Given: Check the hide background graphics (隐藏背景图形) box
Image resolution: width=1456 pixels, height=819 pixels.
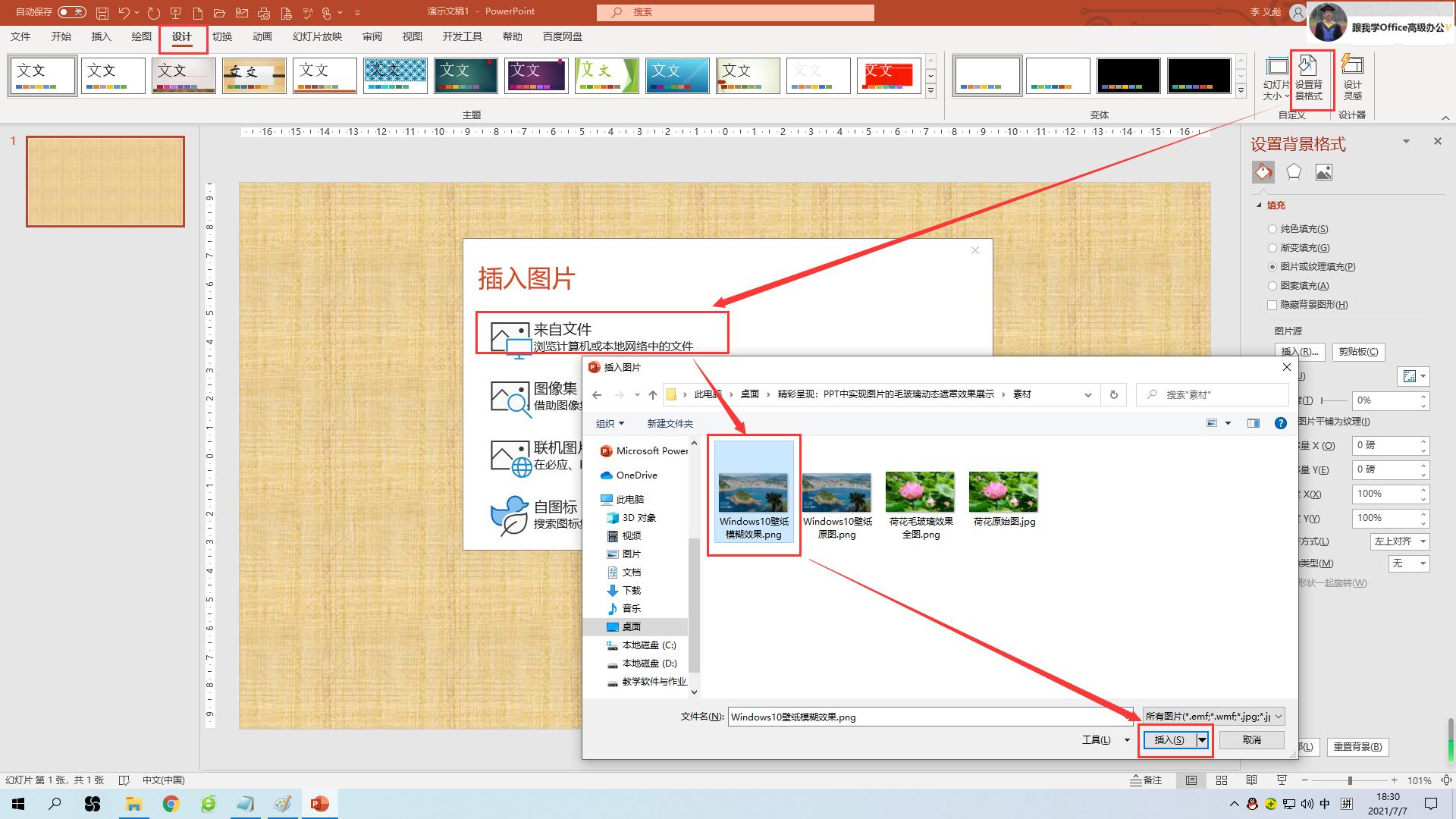Looking at the screenshot, I should (x=1272, y=305).
